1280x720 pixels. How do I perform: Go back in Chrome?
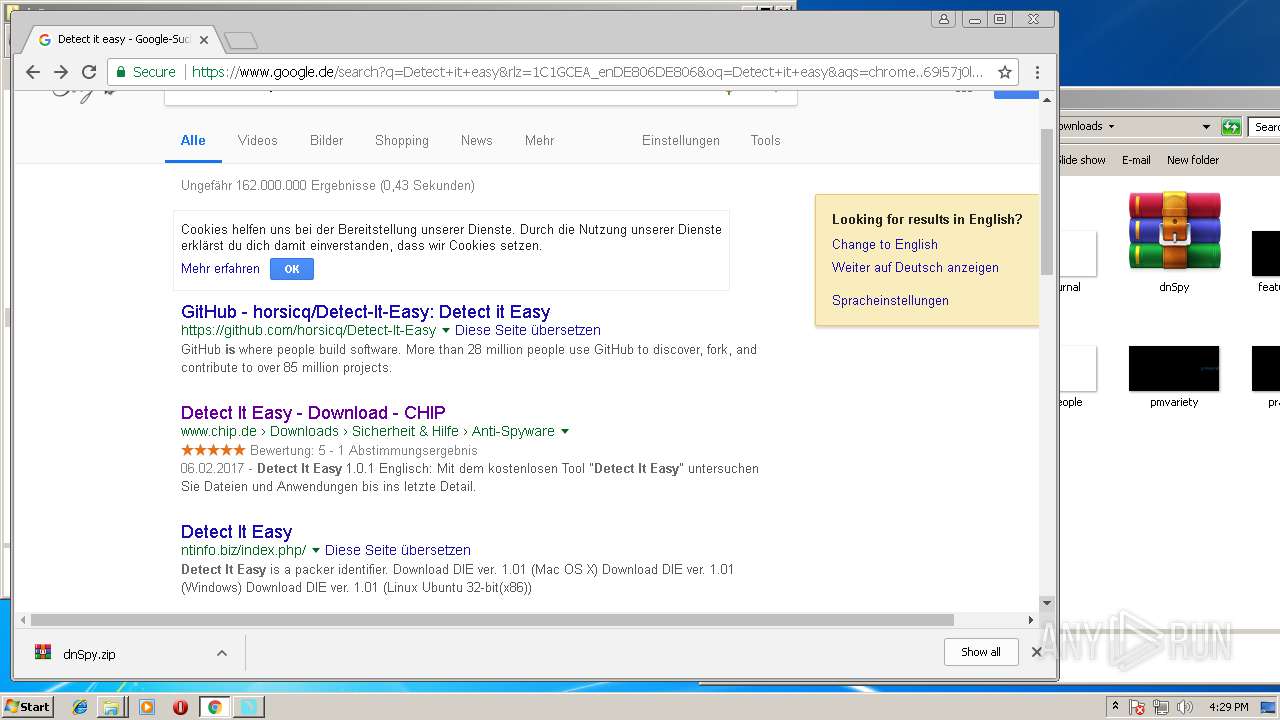click(33, 72)
